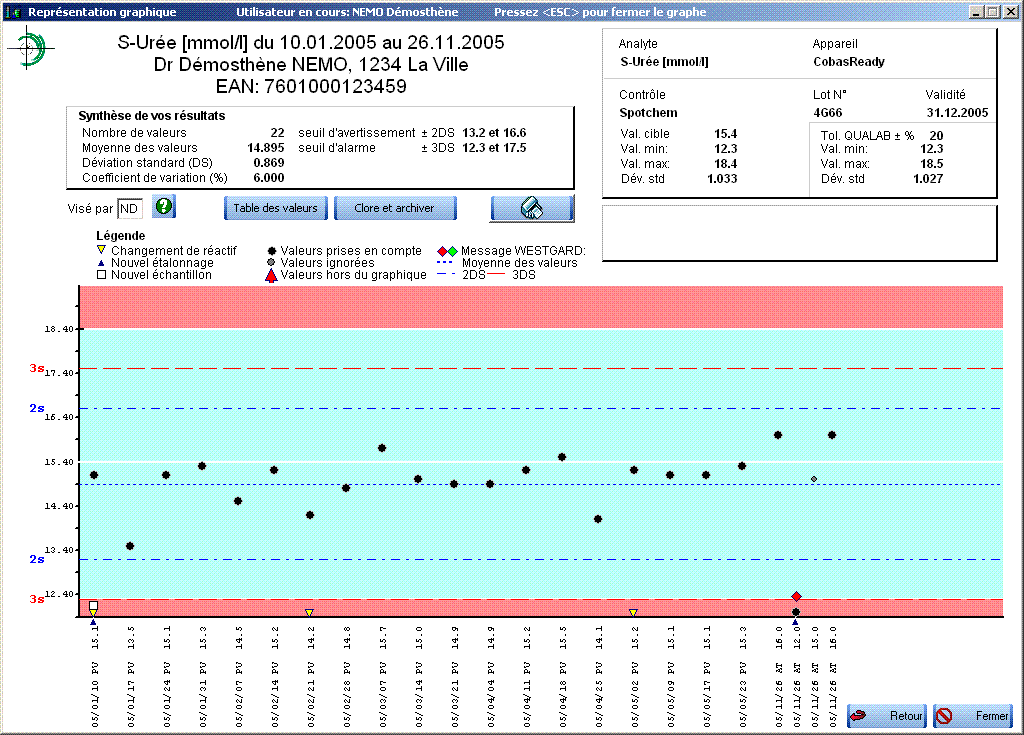Viewport: 1024px width, 735px height.
Task: Select the 15.7 data point dated 05/03/07
Action: click(382, 448)
